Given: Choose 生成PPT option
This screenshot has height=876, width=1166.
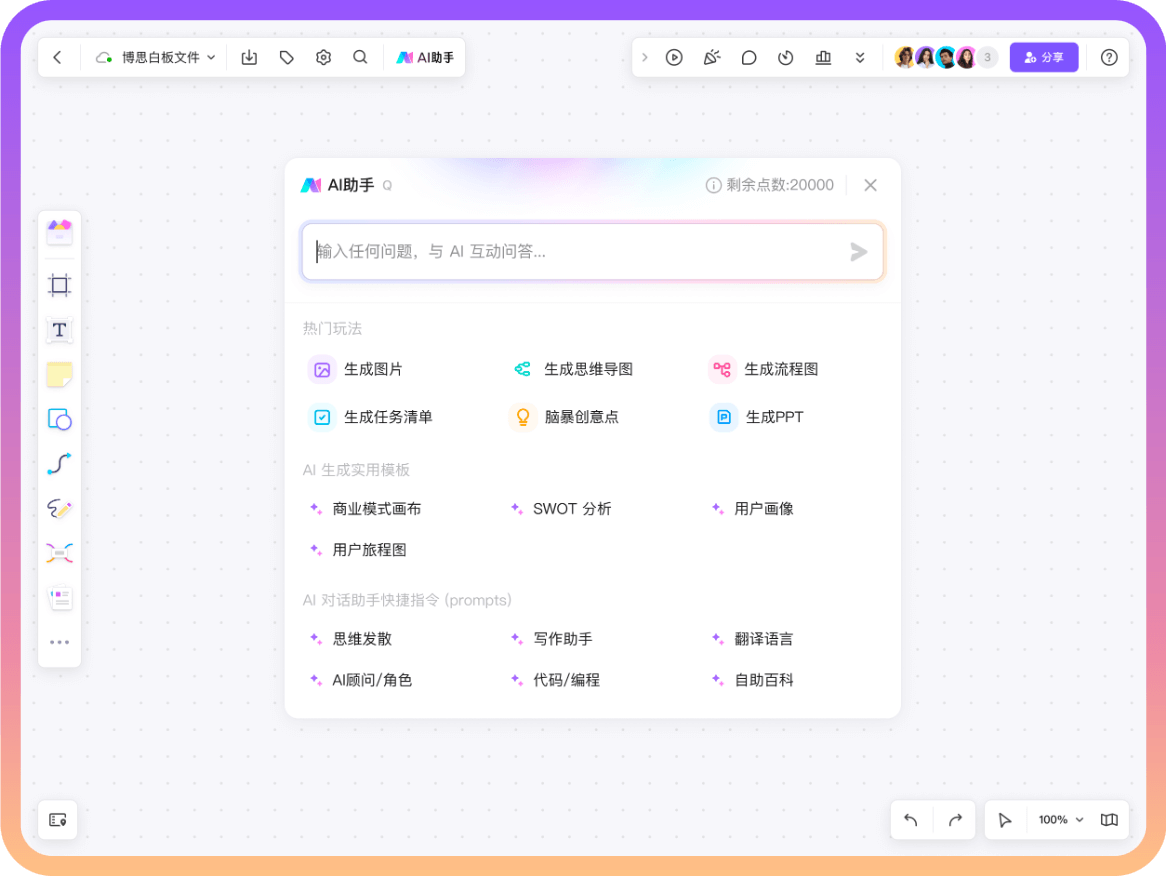Looking at the screenshot, I should (756, 417).
